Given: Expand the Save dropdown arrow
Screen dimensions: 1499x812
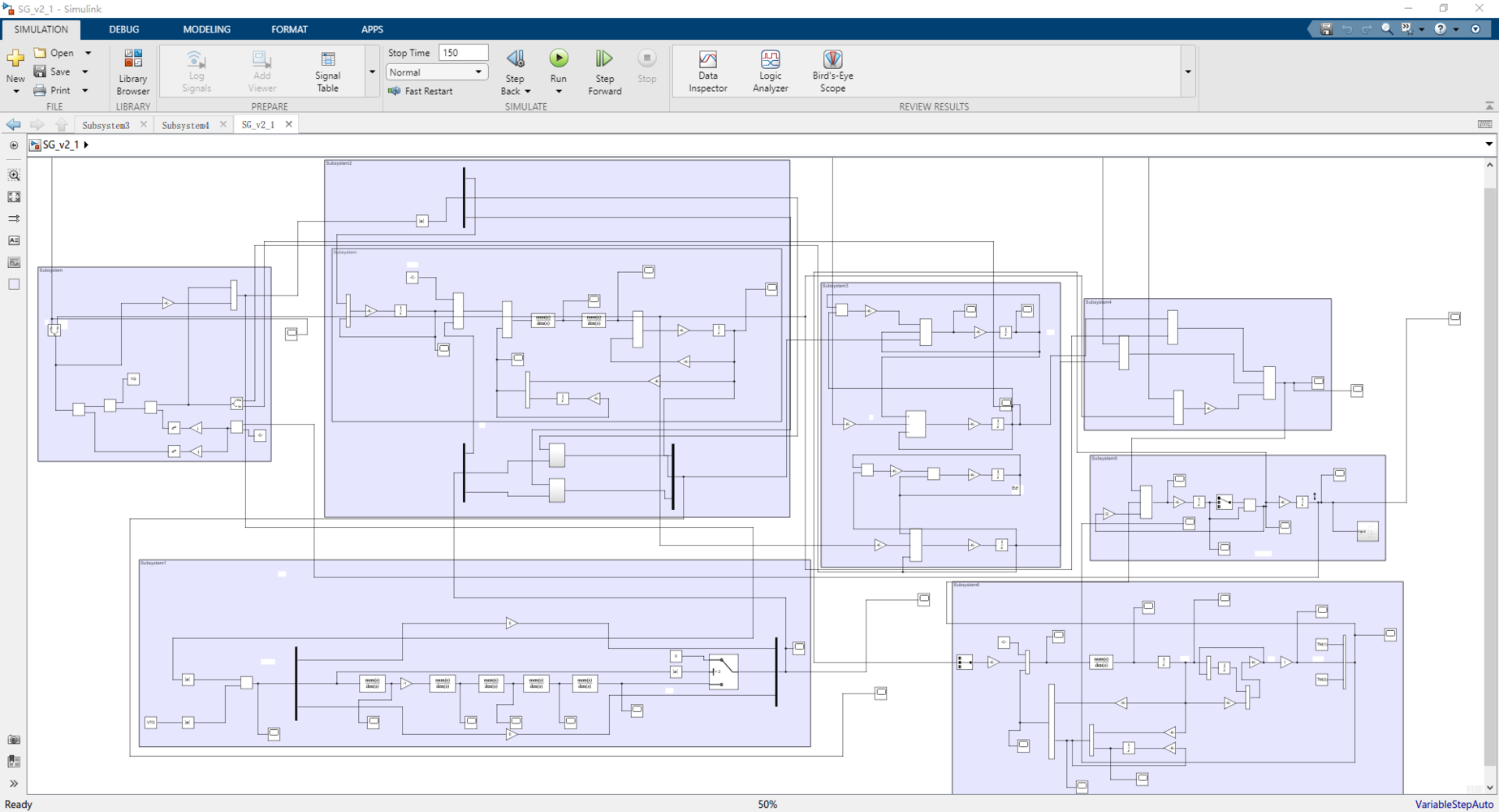Looking at the screenshot, I should pyautogui.click(x=84, y=71).
